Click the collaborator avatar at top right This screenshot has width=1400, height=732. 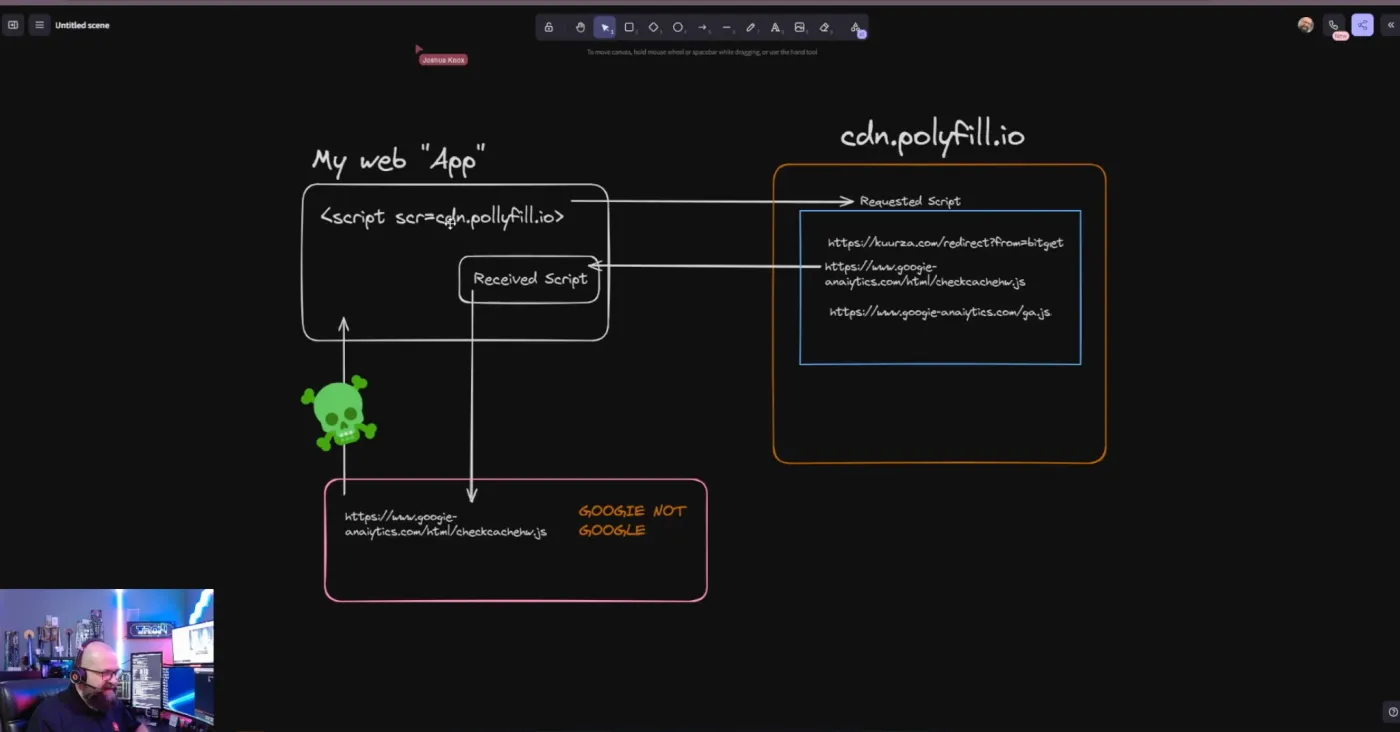(x=1305, y=25)
